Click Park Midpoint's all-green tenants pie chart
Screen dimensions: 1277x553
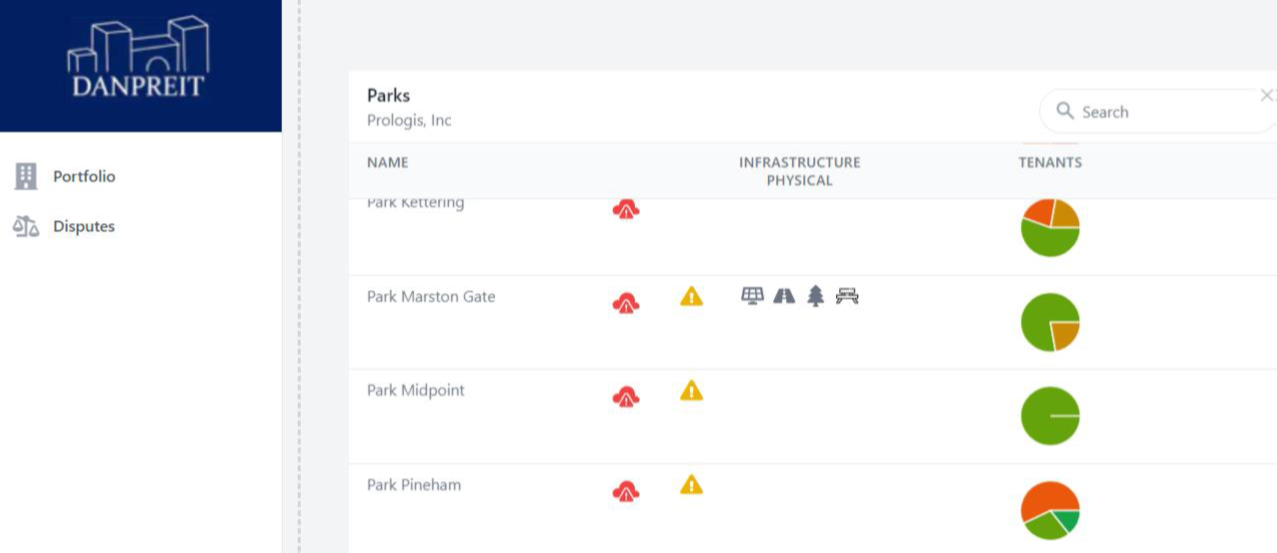[x=1050, y=415]
